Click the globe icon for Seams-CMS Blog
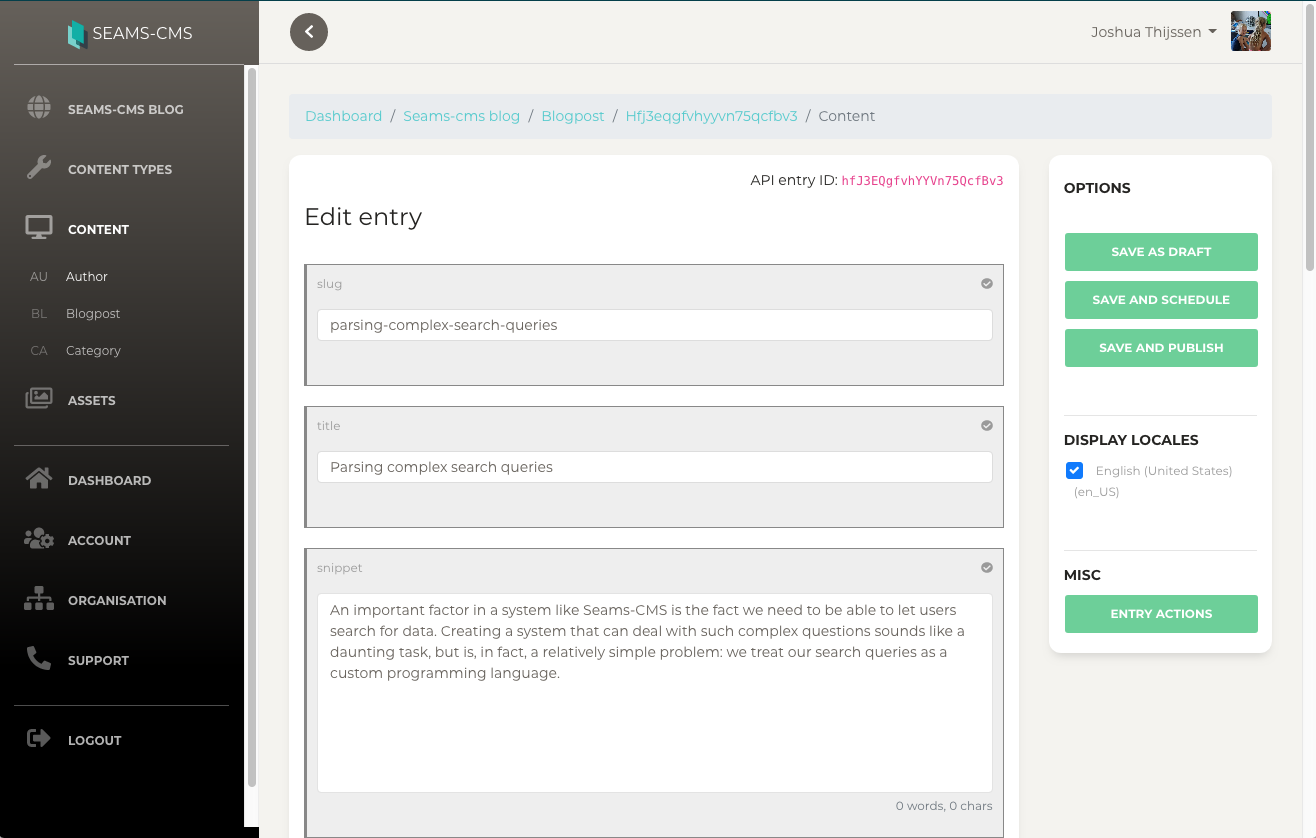 point(39,108)
